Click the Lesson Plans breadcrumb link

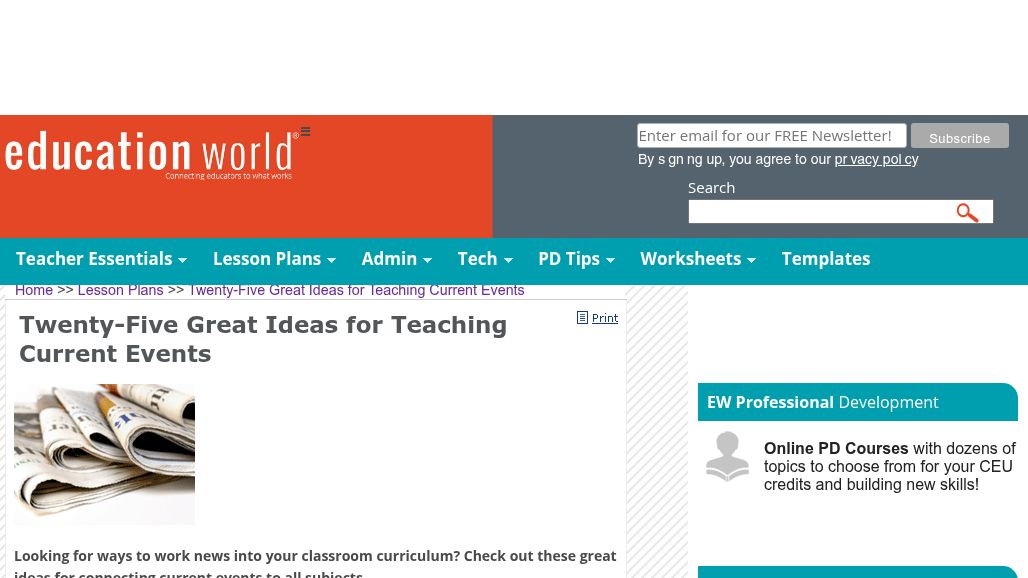pyautogui.click(x=120, y=290)
